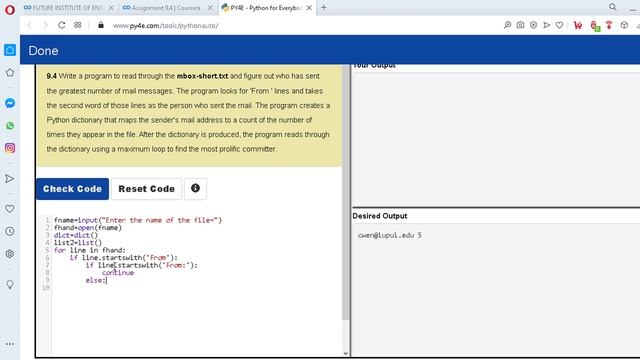
Task: Click the sidebar lightbulb icon
Action: click(x=10, y=284)
